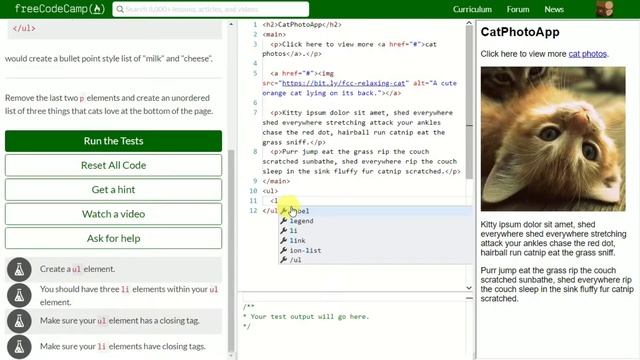Viewport: 640px width, 360px height.
Task: Click the code editor vertical scrollbar thumb
Action: 469,103
